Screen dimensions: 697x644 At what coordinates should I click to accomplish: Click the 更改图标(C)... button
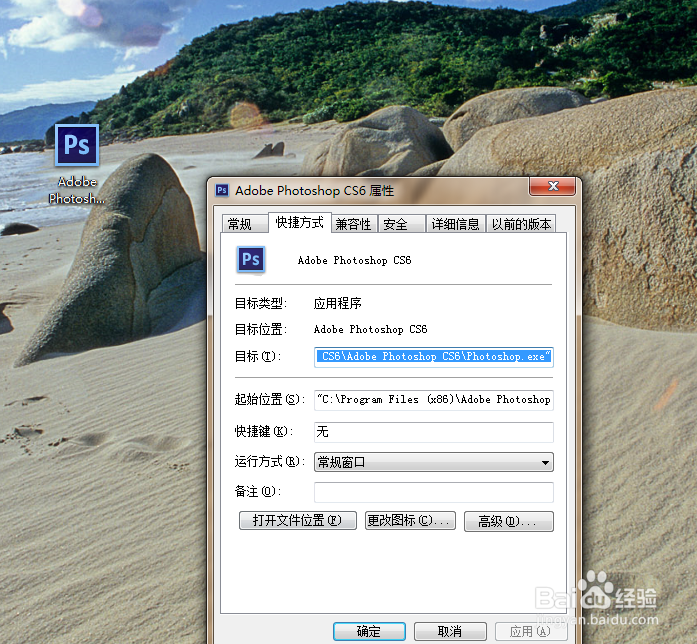(x=410, y=520)
